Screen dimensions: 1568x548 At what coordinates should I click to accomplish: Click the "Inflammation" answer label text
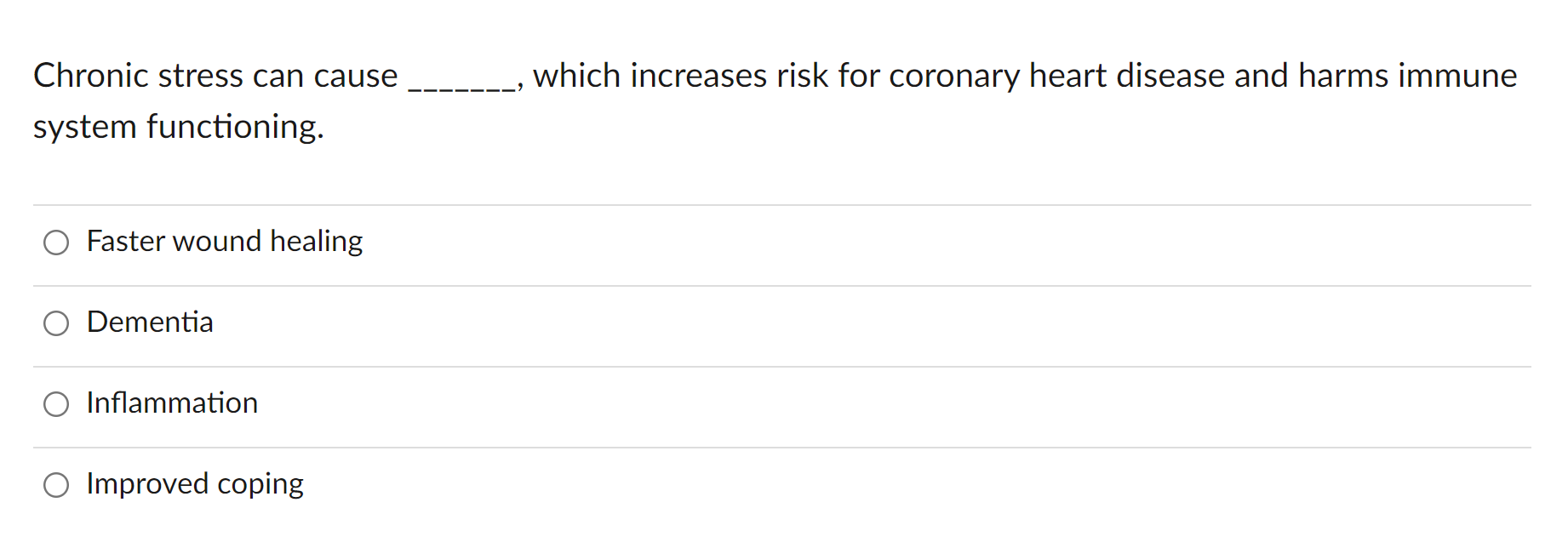(172, 403)
